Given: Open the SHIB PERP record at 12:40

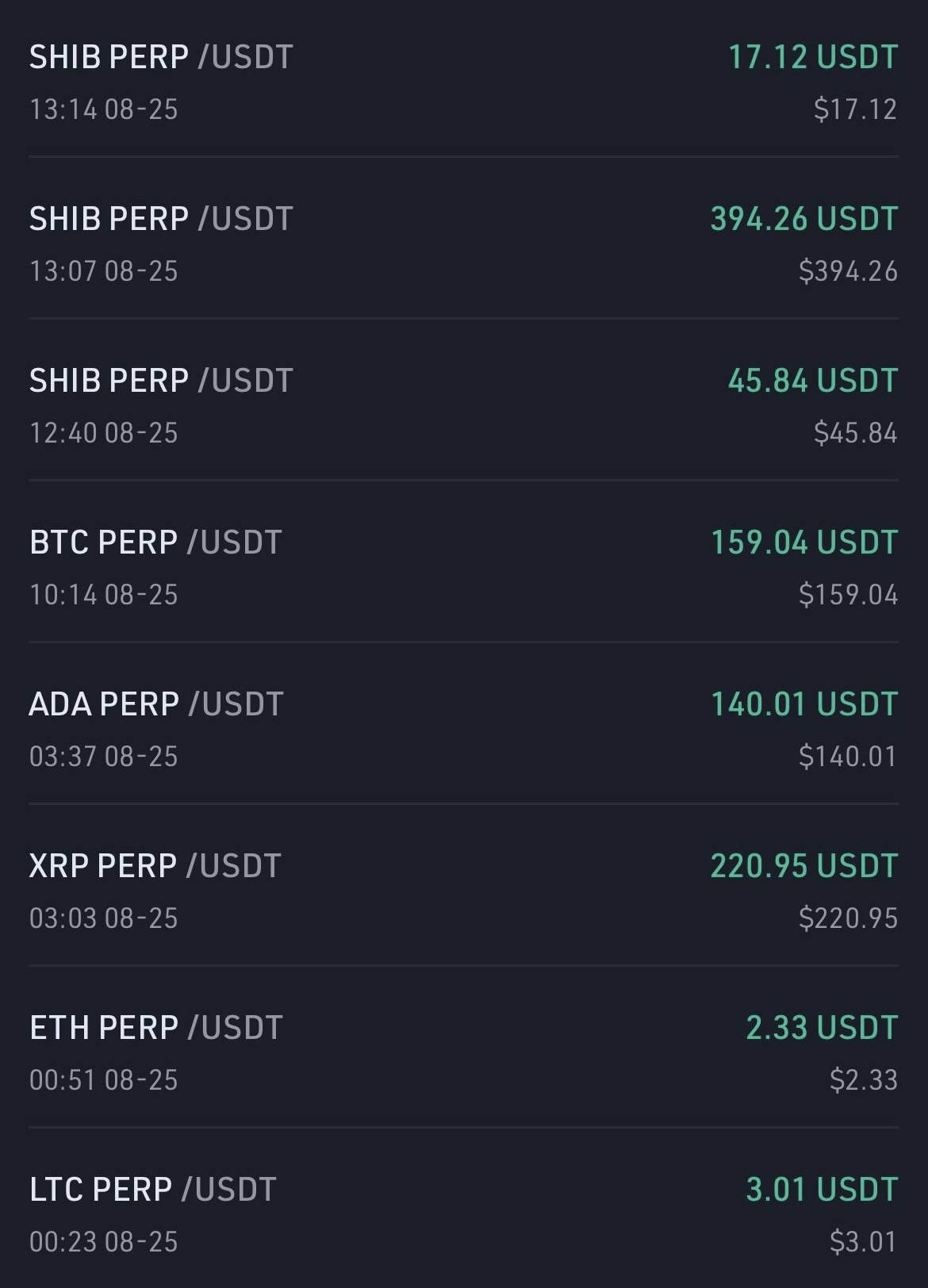Looking at the screenshot, I should tap(161, 381).
